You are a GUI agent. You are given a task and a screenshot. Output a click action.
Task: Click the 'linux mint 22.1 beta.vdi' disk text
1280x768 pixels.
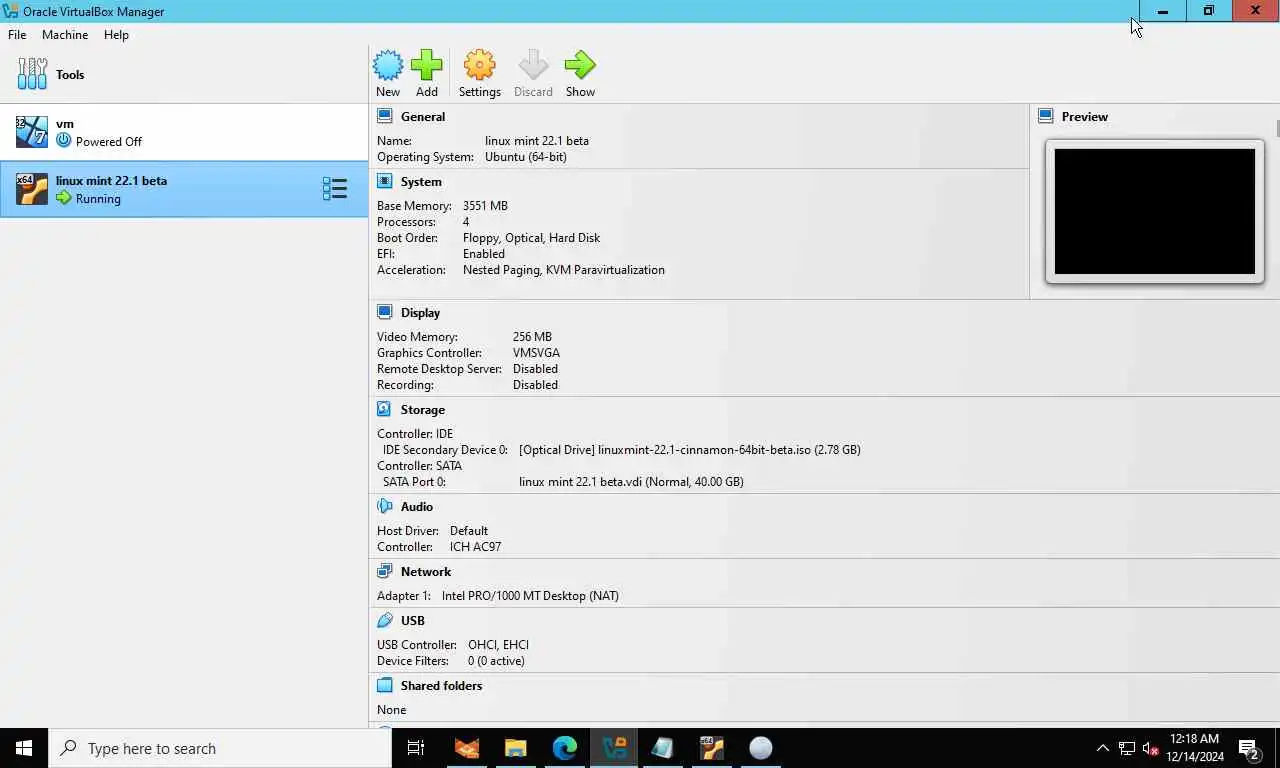[x=580, y=482]
